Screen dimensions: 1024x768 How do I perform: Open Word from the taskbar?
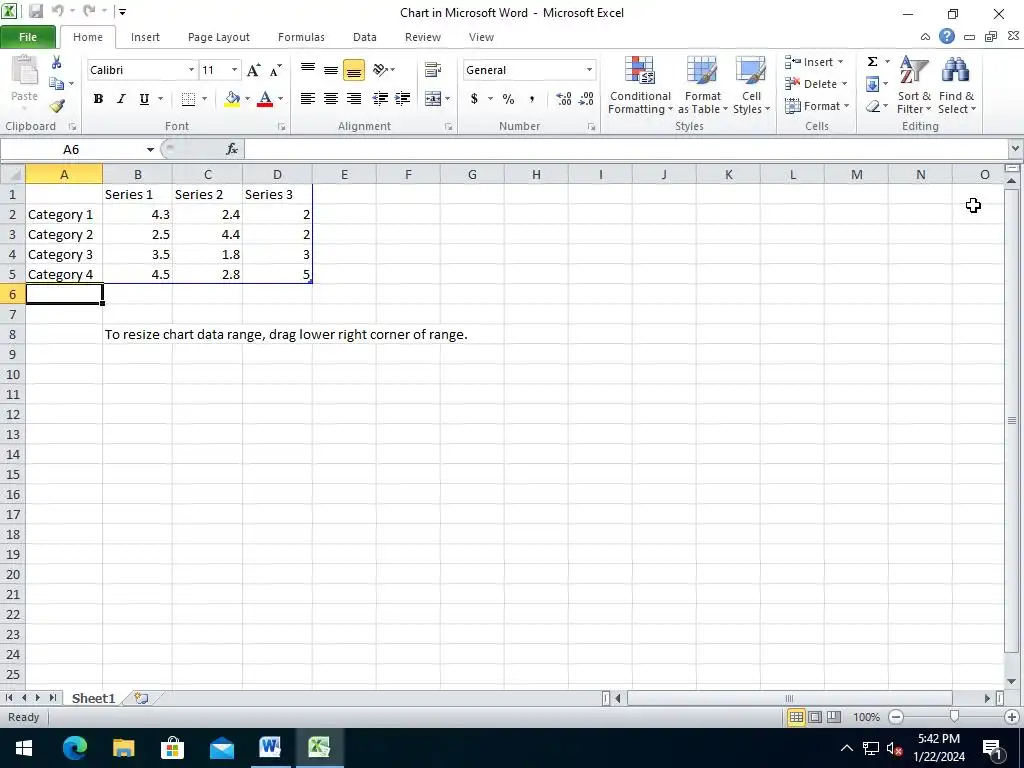(270, 747)
